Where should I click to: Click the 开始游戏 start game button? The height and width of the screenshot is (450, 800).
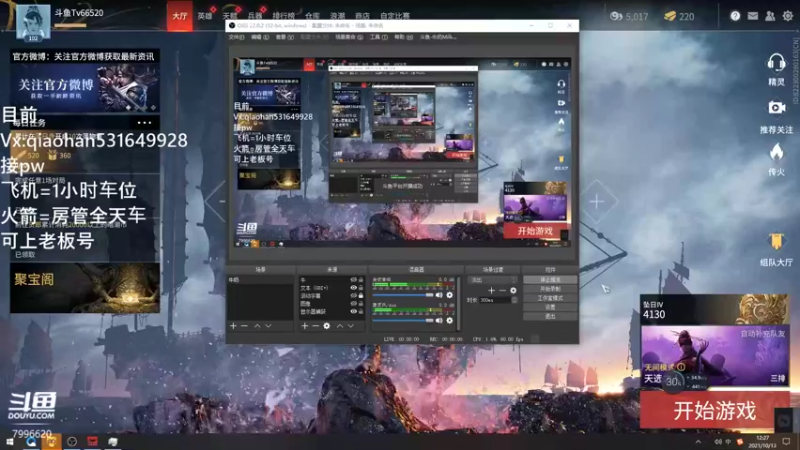point(714,410)
